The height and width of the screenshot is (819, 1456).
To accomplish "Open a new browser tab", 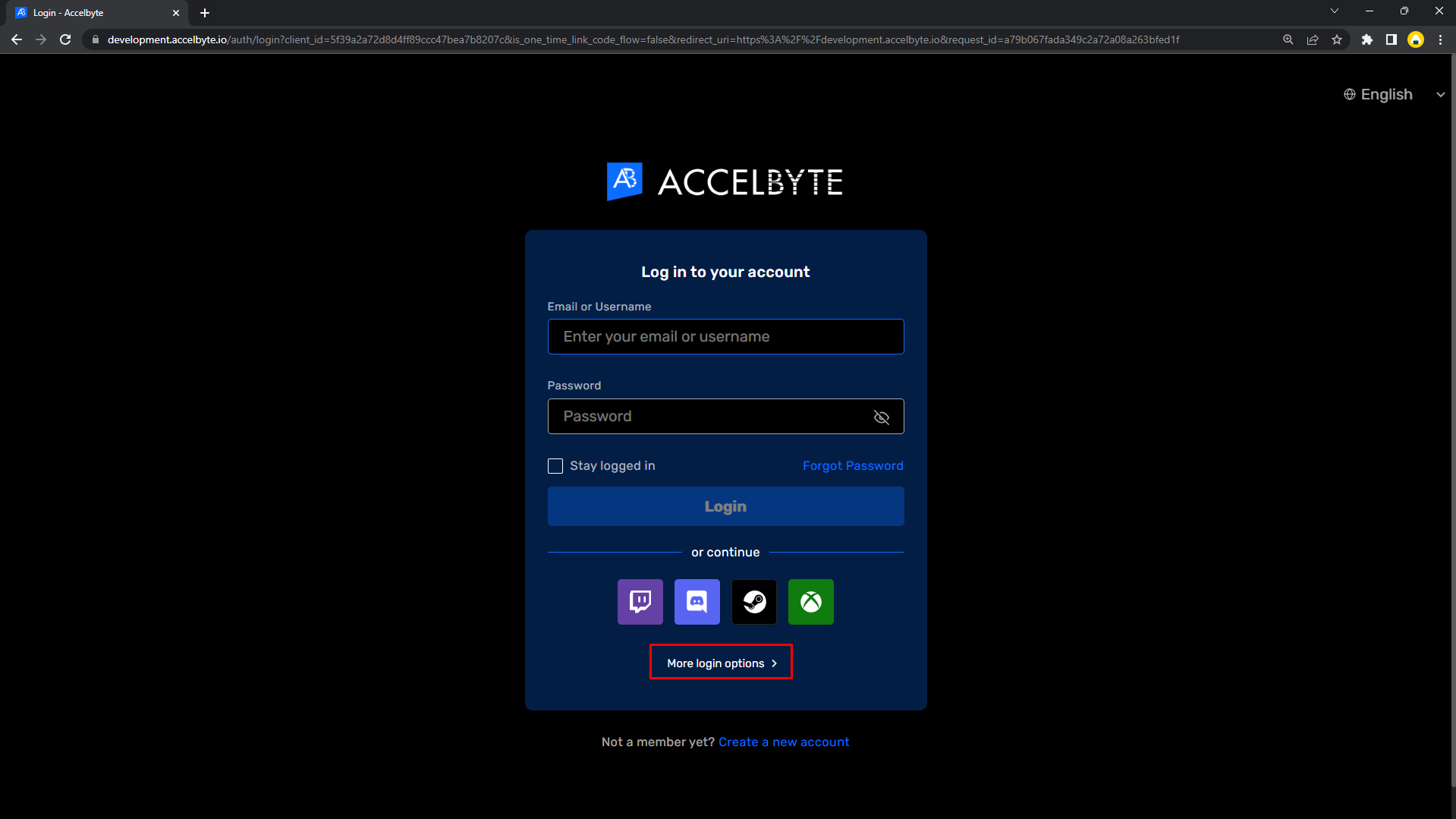I will click(205, 13).
